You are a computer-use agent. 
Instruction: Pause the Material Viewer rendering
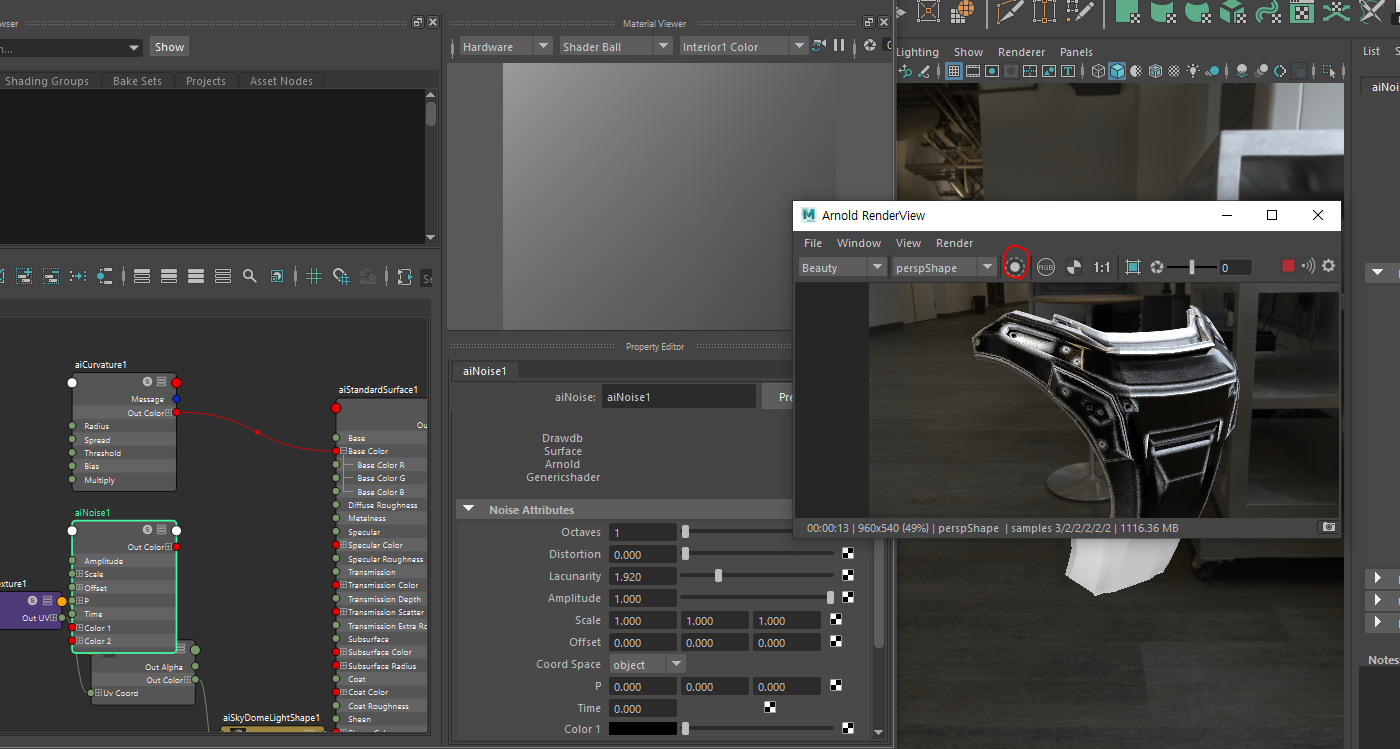tap(839, 46)
